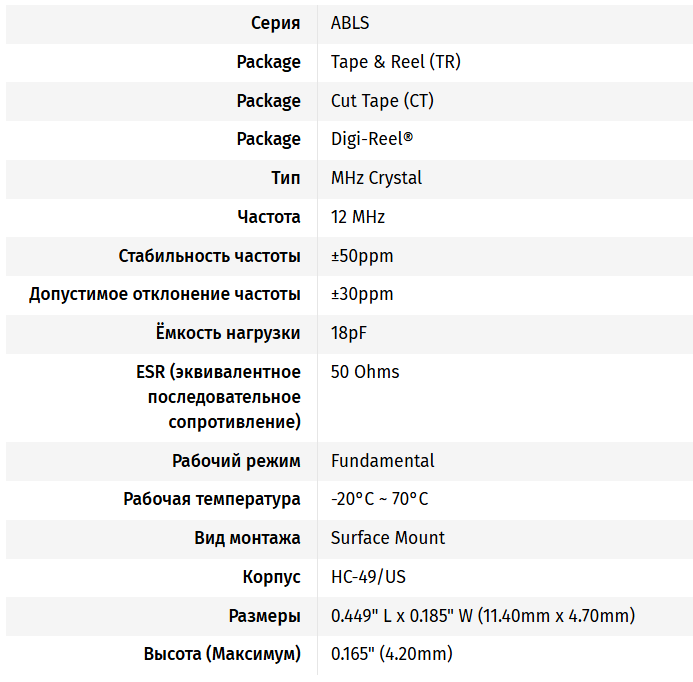Select the Tape & Reel (TR) value
The image size is (693, 682).
point(395,62)
